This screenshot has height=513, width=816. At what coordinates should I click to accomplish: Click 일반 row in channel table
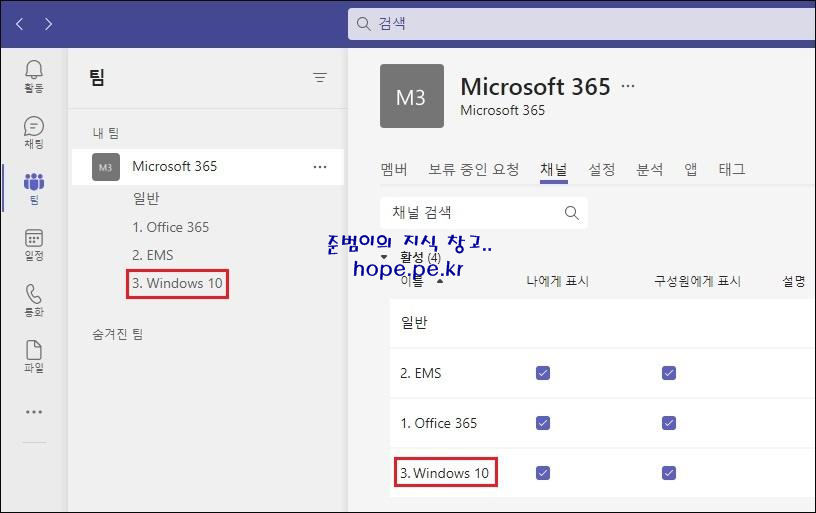[x=602, y=323]
